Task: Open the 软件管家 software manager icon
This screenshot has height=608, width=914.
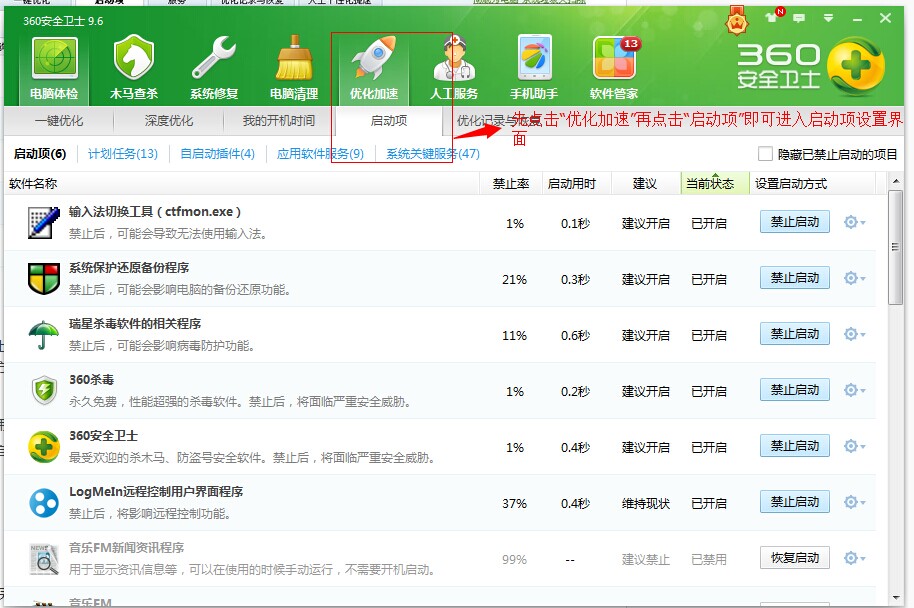Action: click(x=614, y=67)
